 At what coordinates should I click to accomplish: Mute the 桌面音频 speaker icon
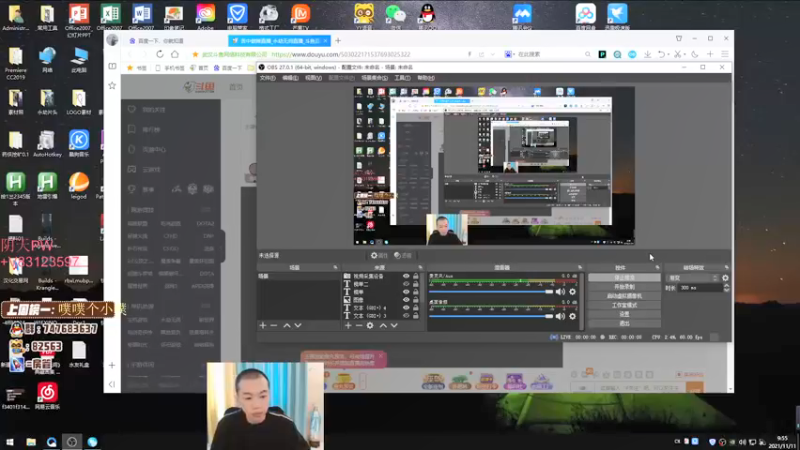click(x=560, y=316)
